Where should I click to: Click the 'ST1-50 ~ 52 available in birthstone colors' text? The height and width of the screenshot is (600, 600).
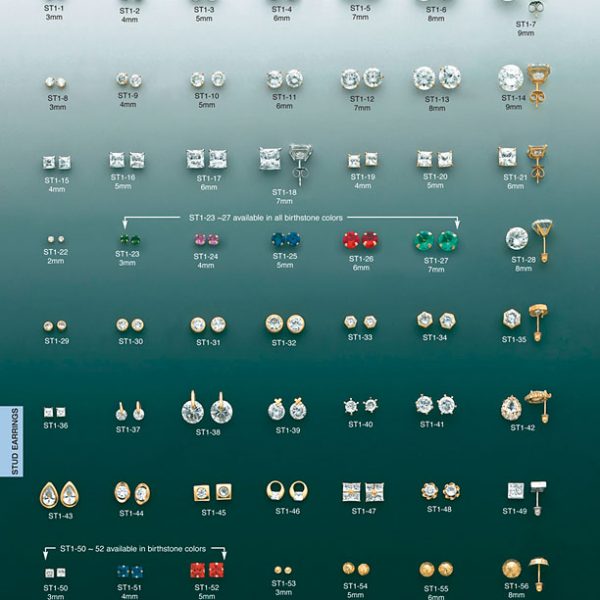(133, 549)
